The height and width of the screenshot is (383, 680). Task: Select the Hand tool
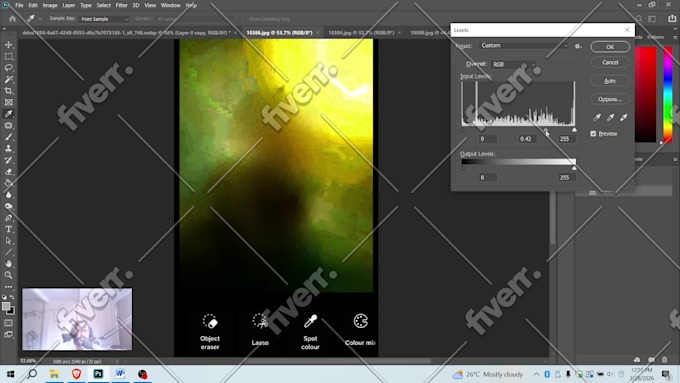point(8,264)
